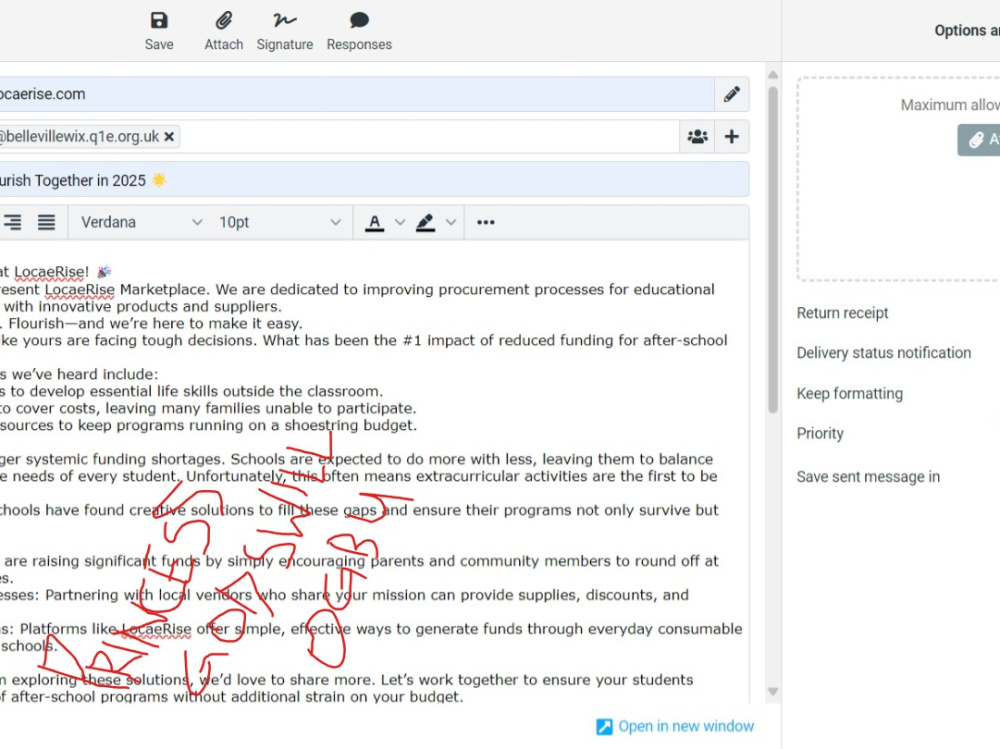
Task: Click the Priority option label
Action: pos(820,434)
